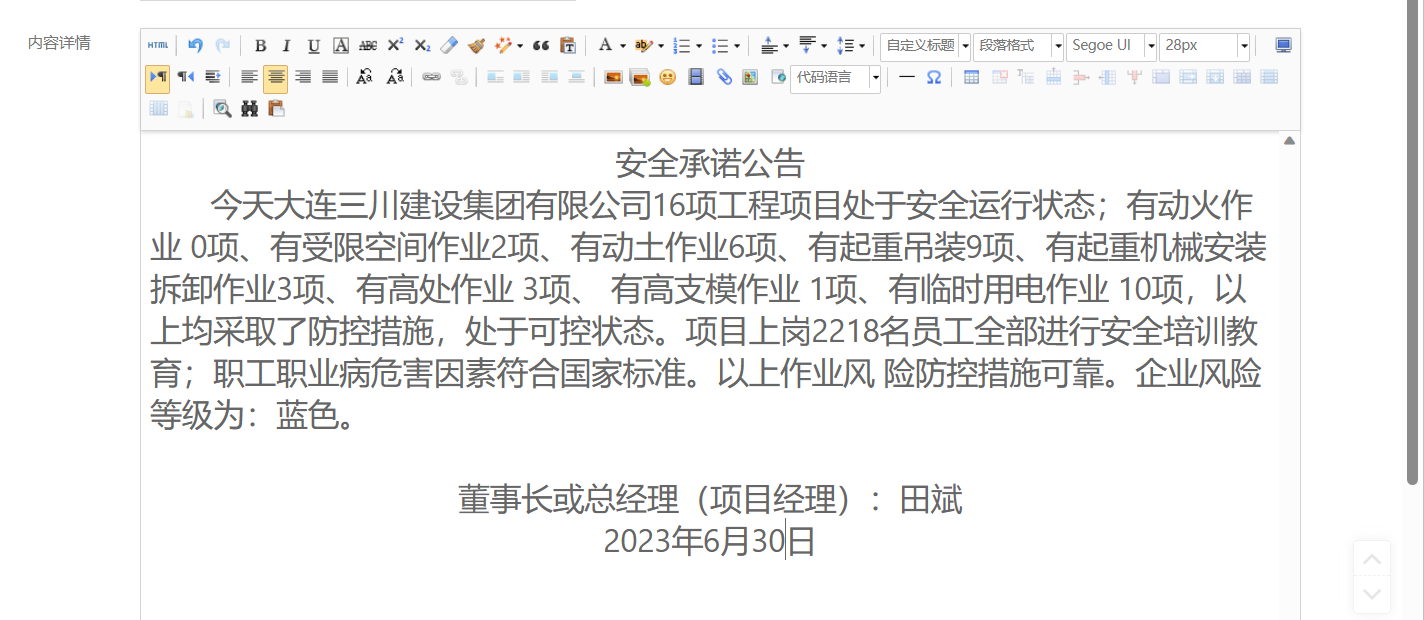
Task: Paste as plain text
Action: (569, 45)
